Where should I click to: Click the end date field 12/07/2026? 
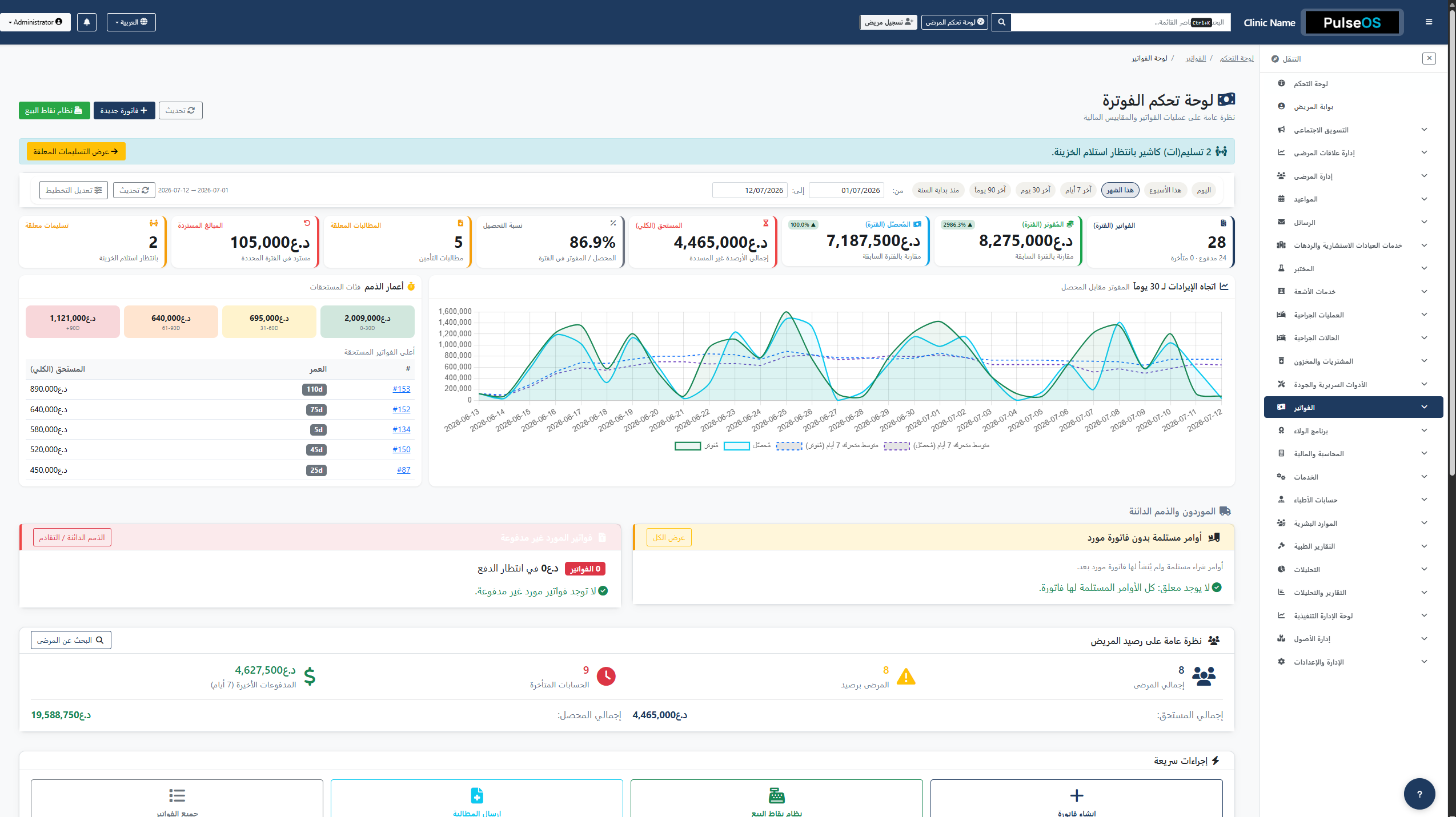750,190
